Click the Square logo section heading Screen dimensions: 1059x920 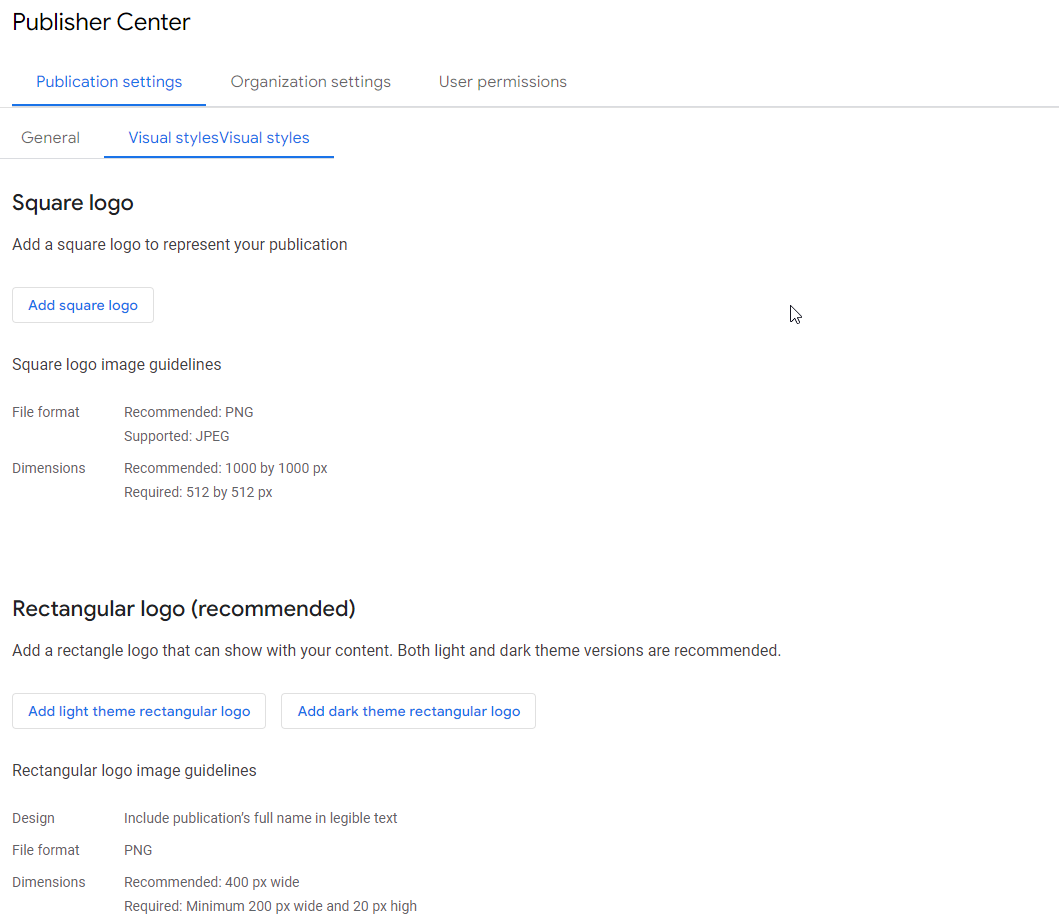pyautogui.click(x=72, y=203)
